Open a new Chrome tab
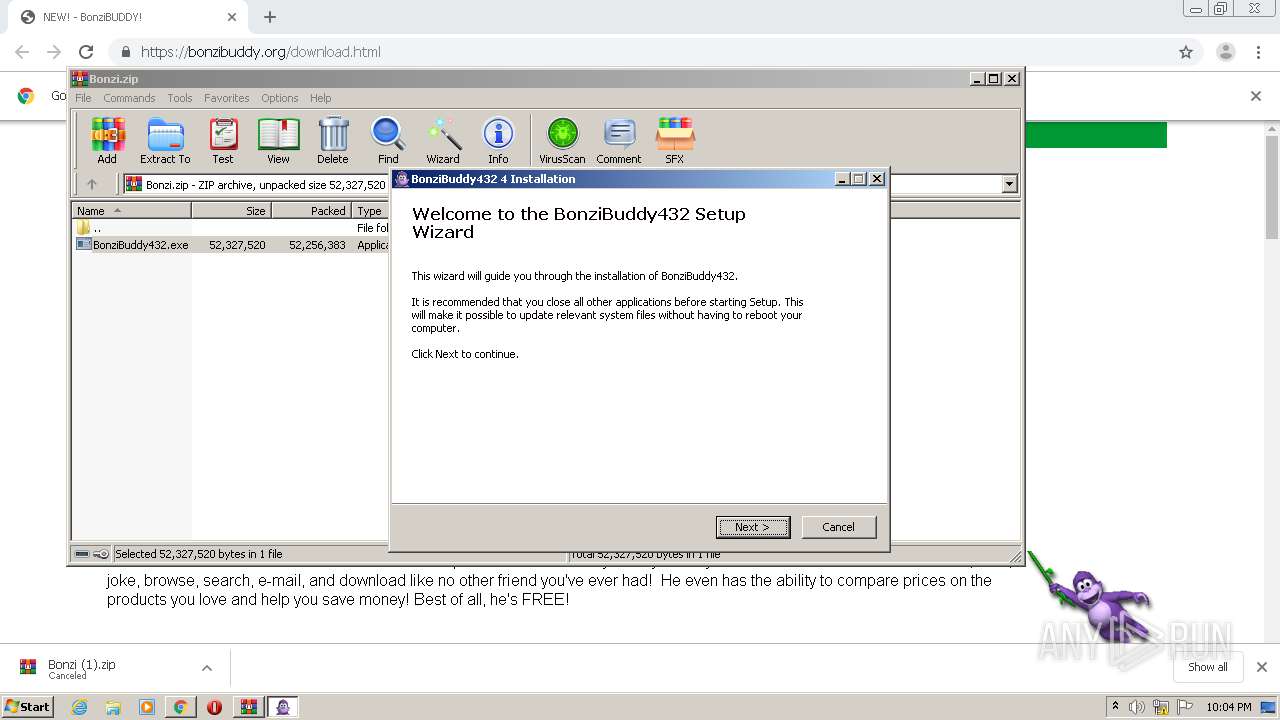Viewport: 1280px width, 720px height. pyautogui.click(x=270, y=17)
